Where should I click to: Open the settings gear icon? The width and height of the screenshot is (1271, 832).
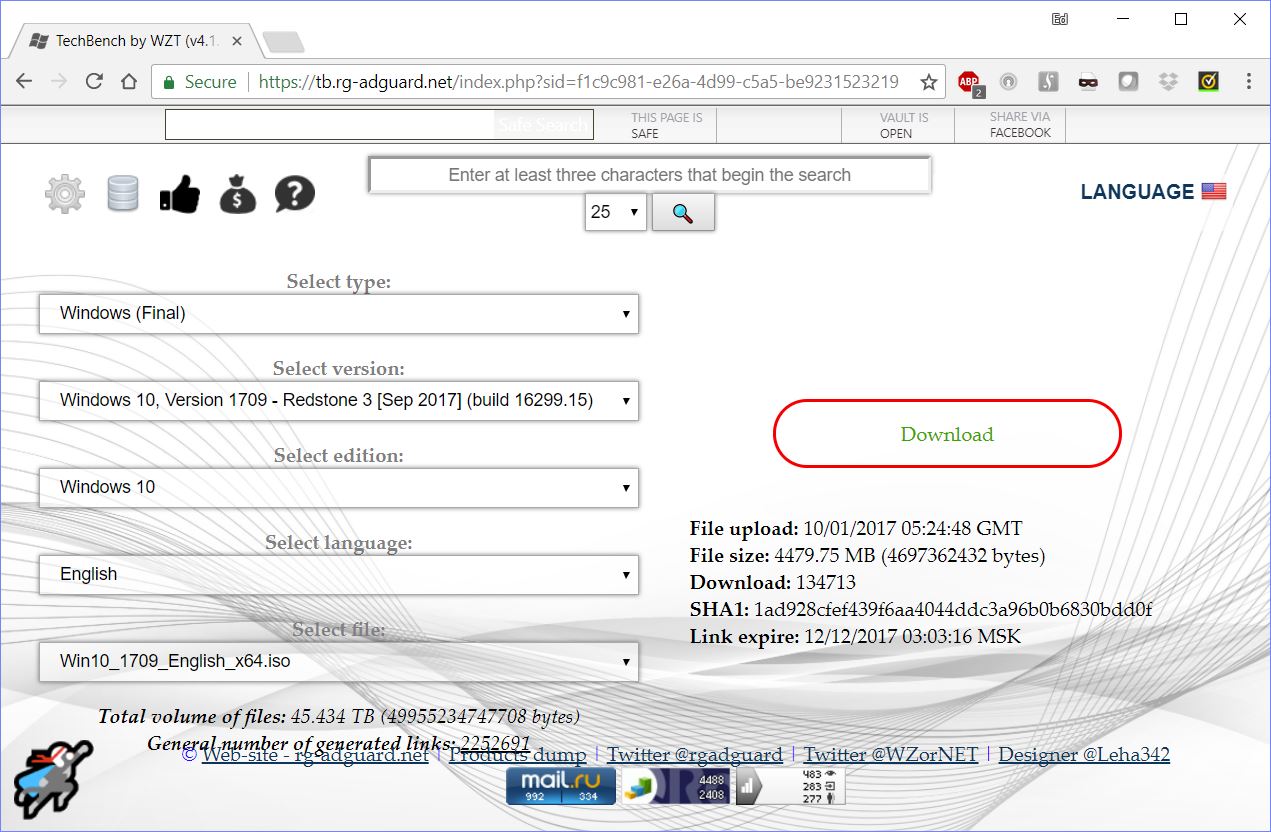pyautogui.click(x=65, y=194)
